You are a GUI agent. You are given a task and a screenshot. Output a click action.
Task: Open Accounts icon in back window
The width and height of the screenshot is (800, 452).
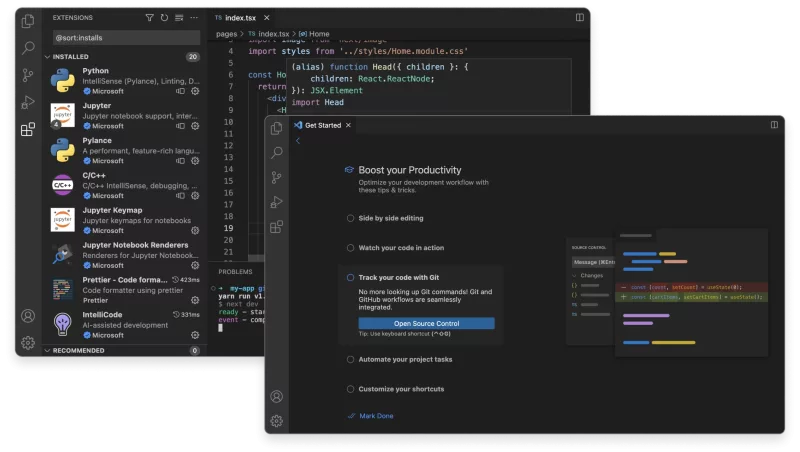[x=28, y=316]
